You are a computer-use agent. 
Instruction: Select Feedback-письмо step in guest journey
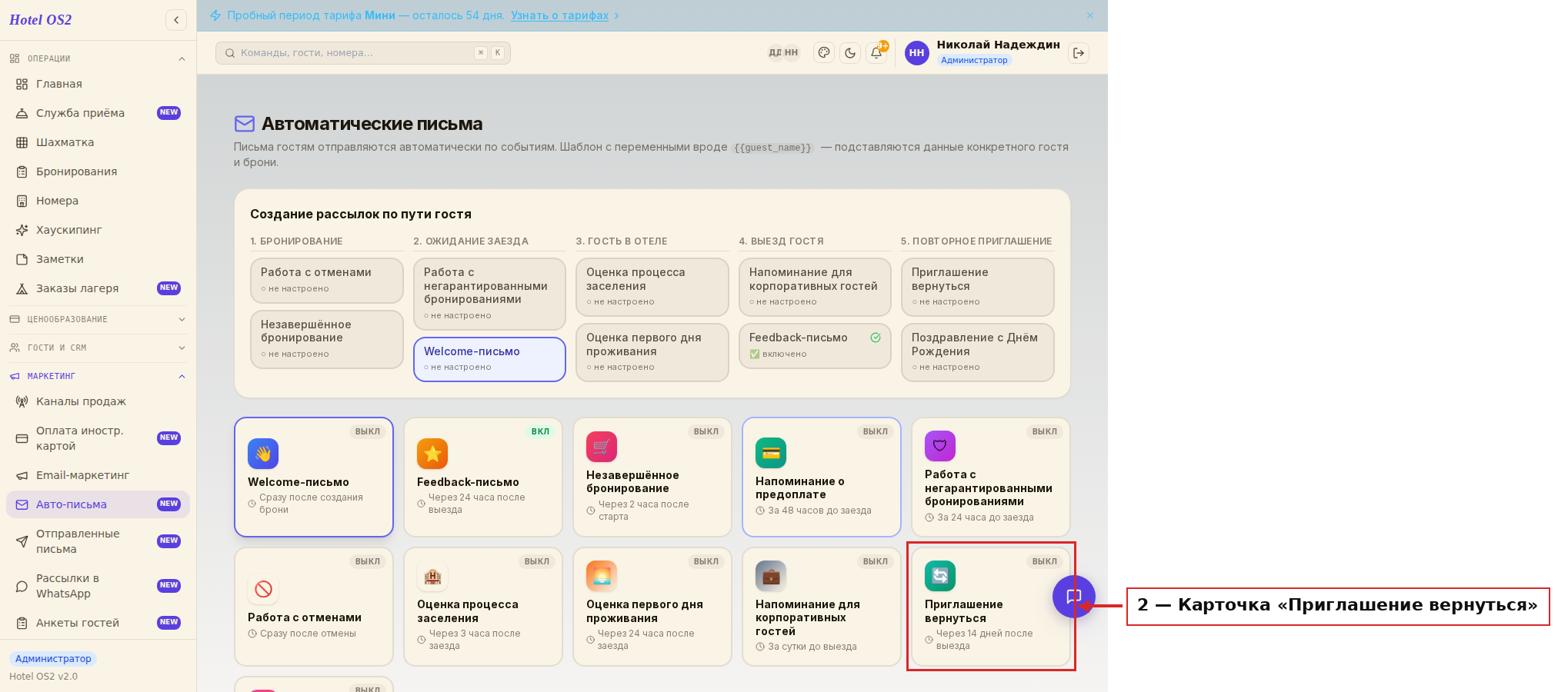tap(815, 346)
